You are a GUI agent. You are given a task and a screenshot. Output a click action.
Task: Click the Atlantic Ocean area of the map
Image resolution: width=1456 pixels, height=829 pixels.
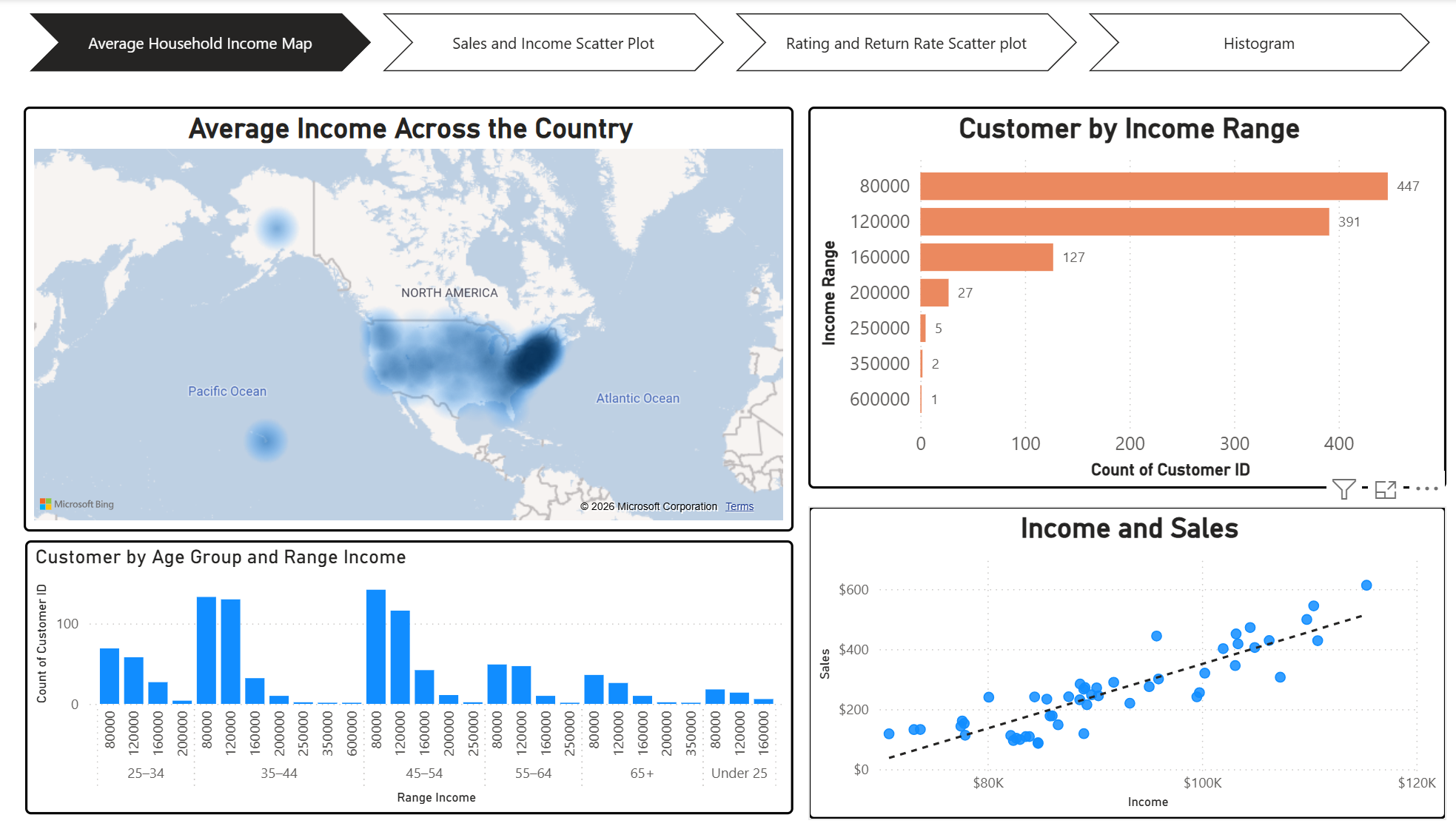point(637,397)
